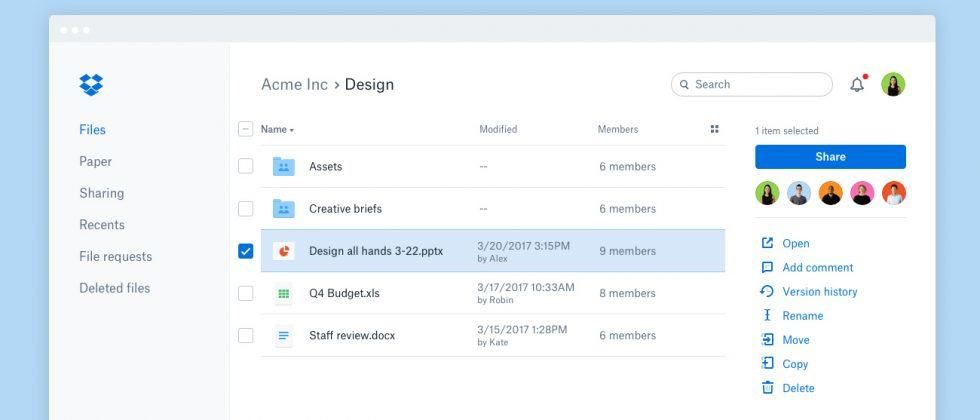Click the Add comment icon
The image size is (980, 420).
(767, 267)
